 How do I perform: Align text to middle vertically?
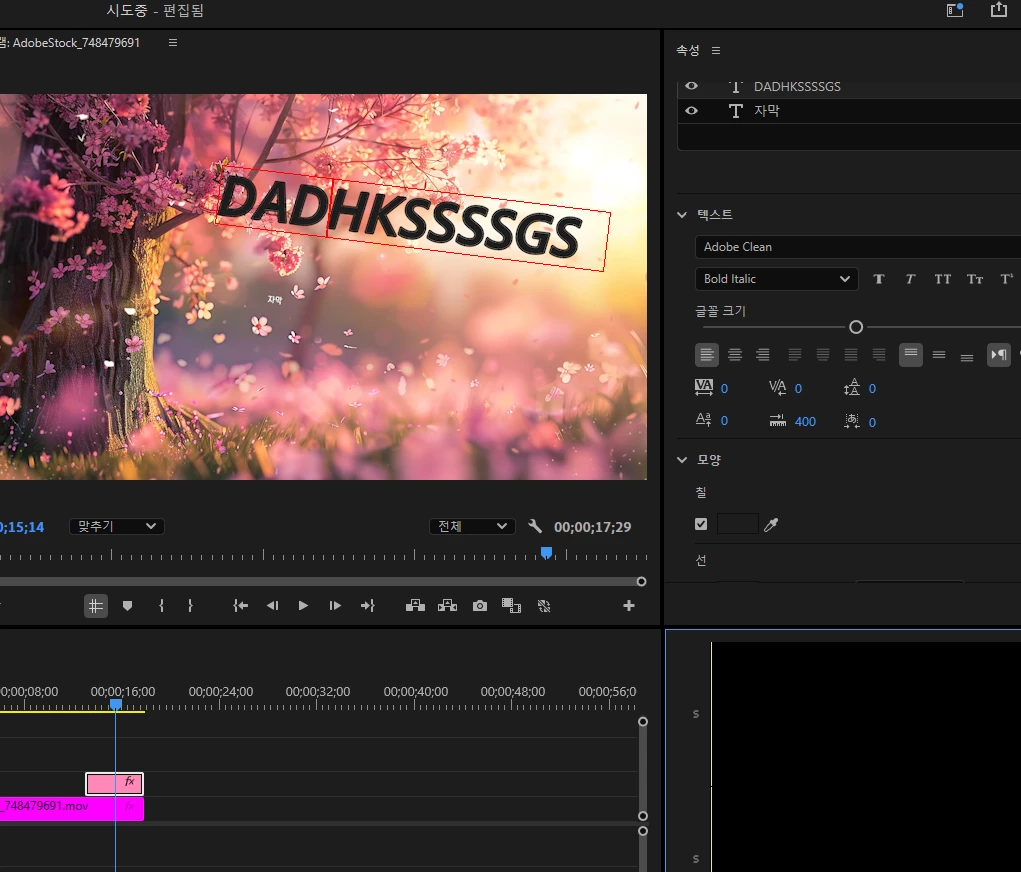coord(938,355)
